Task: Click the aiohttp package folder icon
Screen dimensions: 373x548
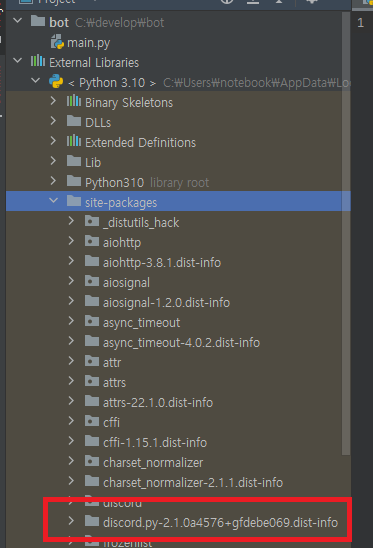Action: pos(92,241)
